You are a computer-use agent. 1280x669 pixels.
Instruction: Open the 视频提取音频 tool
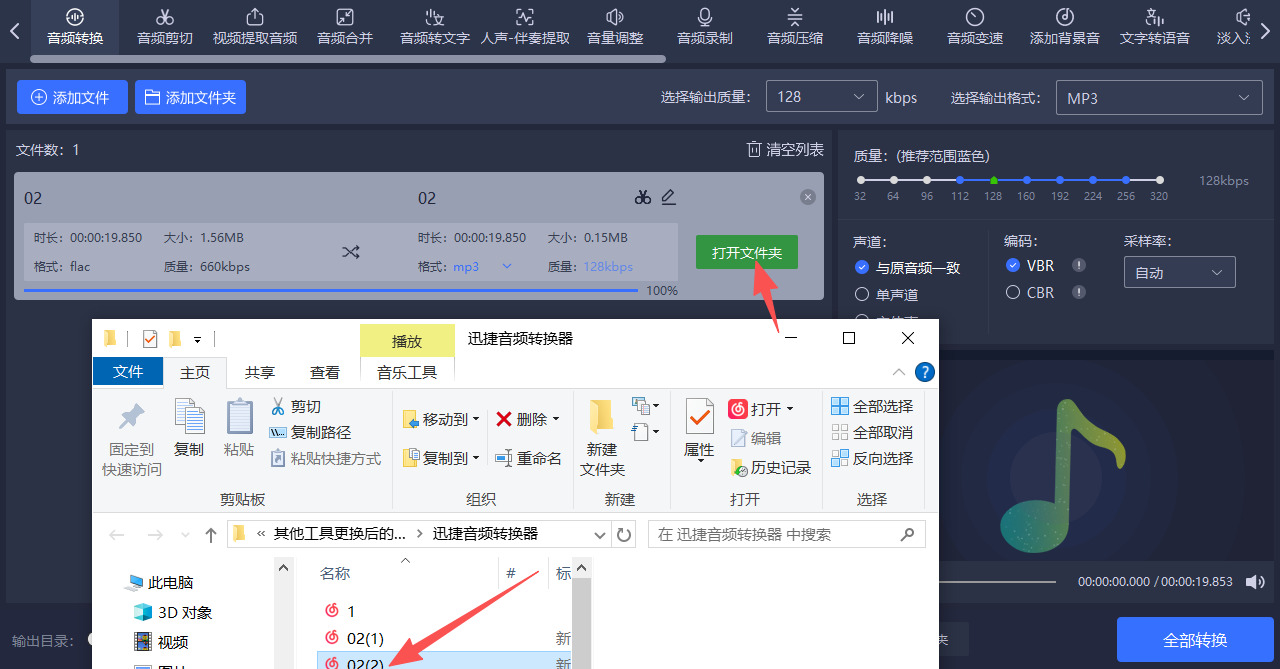(x=255, y=27)
